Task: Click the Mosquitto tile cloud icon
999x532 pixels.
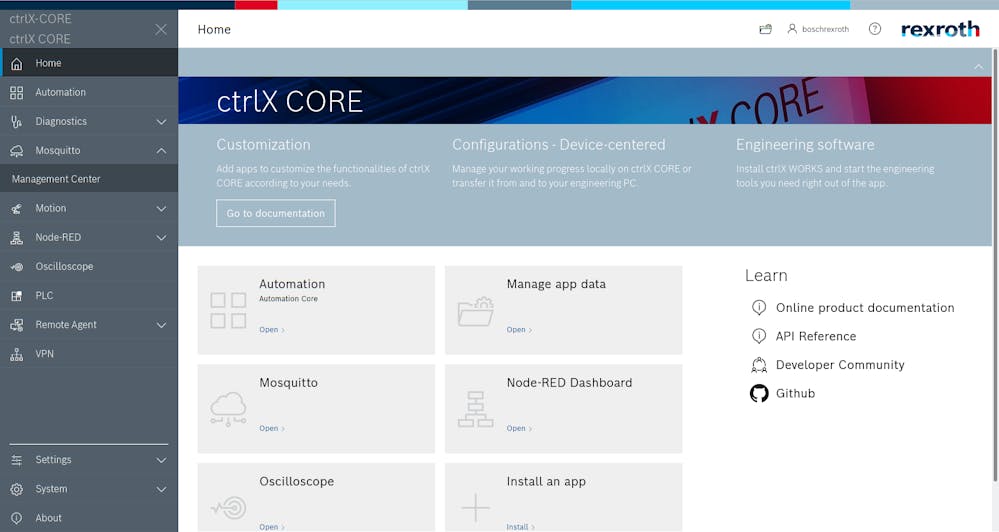Action: click(228, 408)
